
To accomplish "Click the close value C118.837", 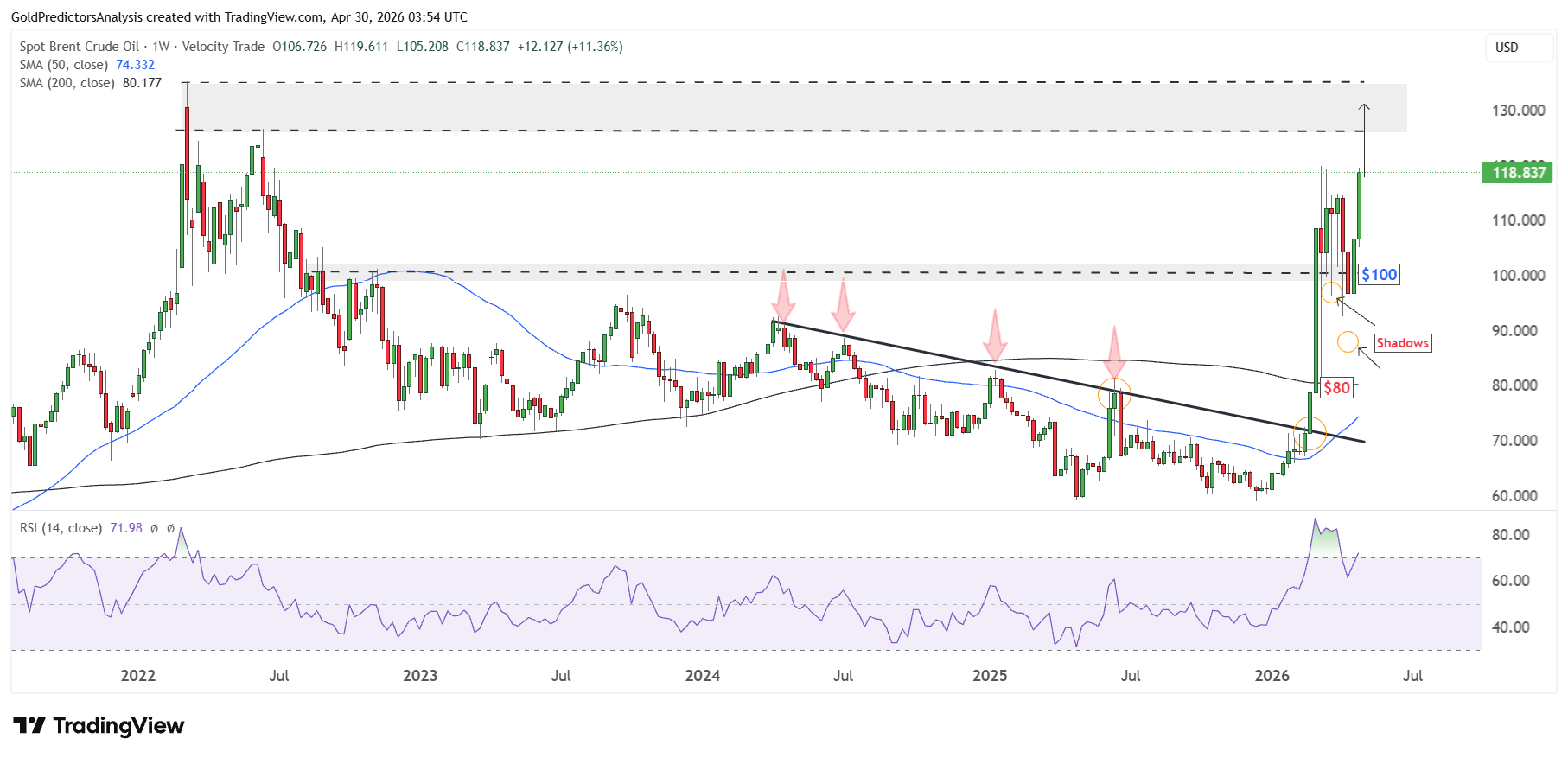I will (483, 47).
